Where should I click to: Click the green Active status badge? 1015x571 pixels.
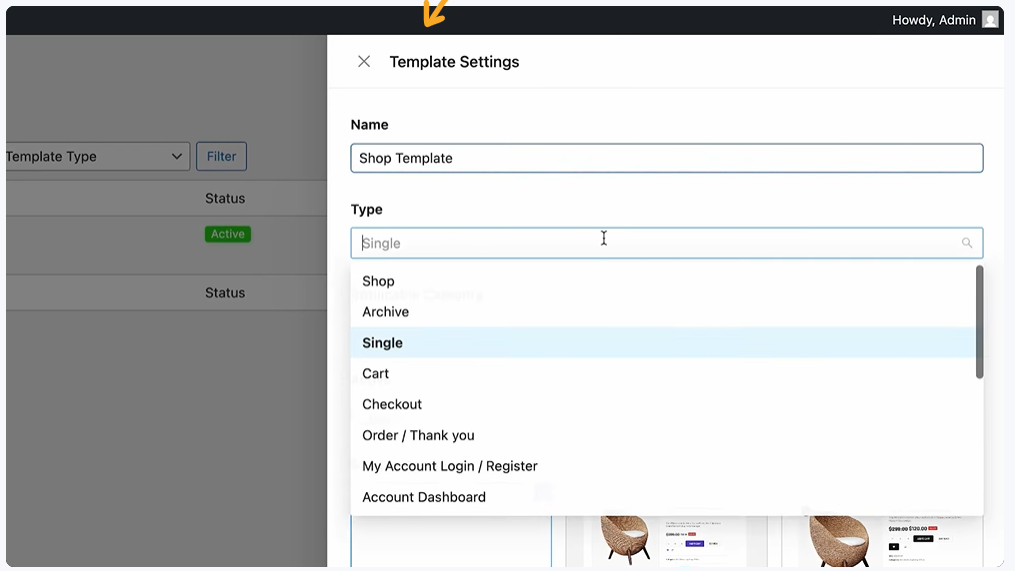pos(227,234)
